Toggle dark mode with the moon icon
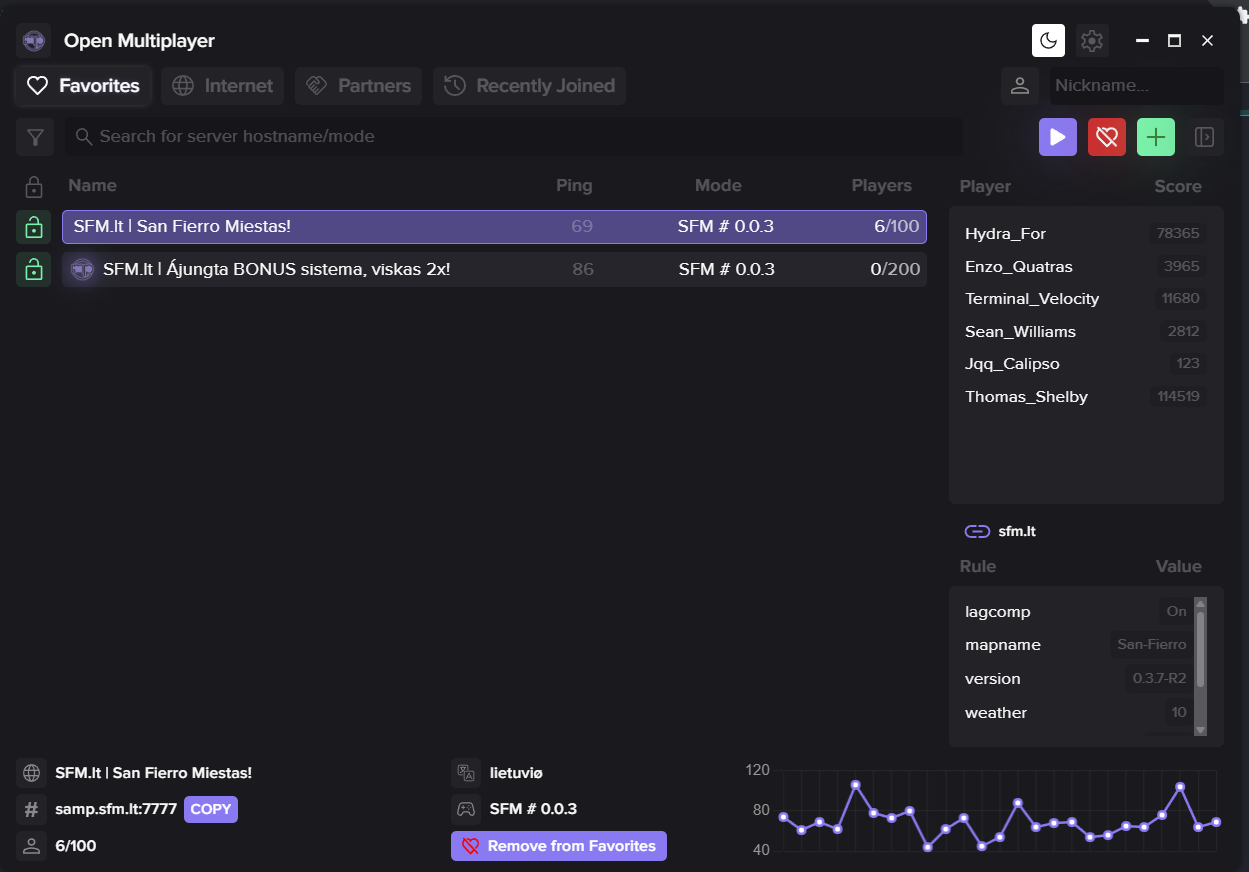Viewport: 1249px width, 872px height. pyautogui.click(x=1048, y=41)
